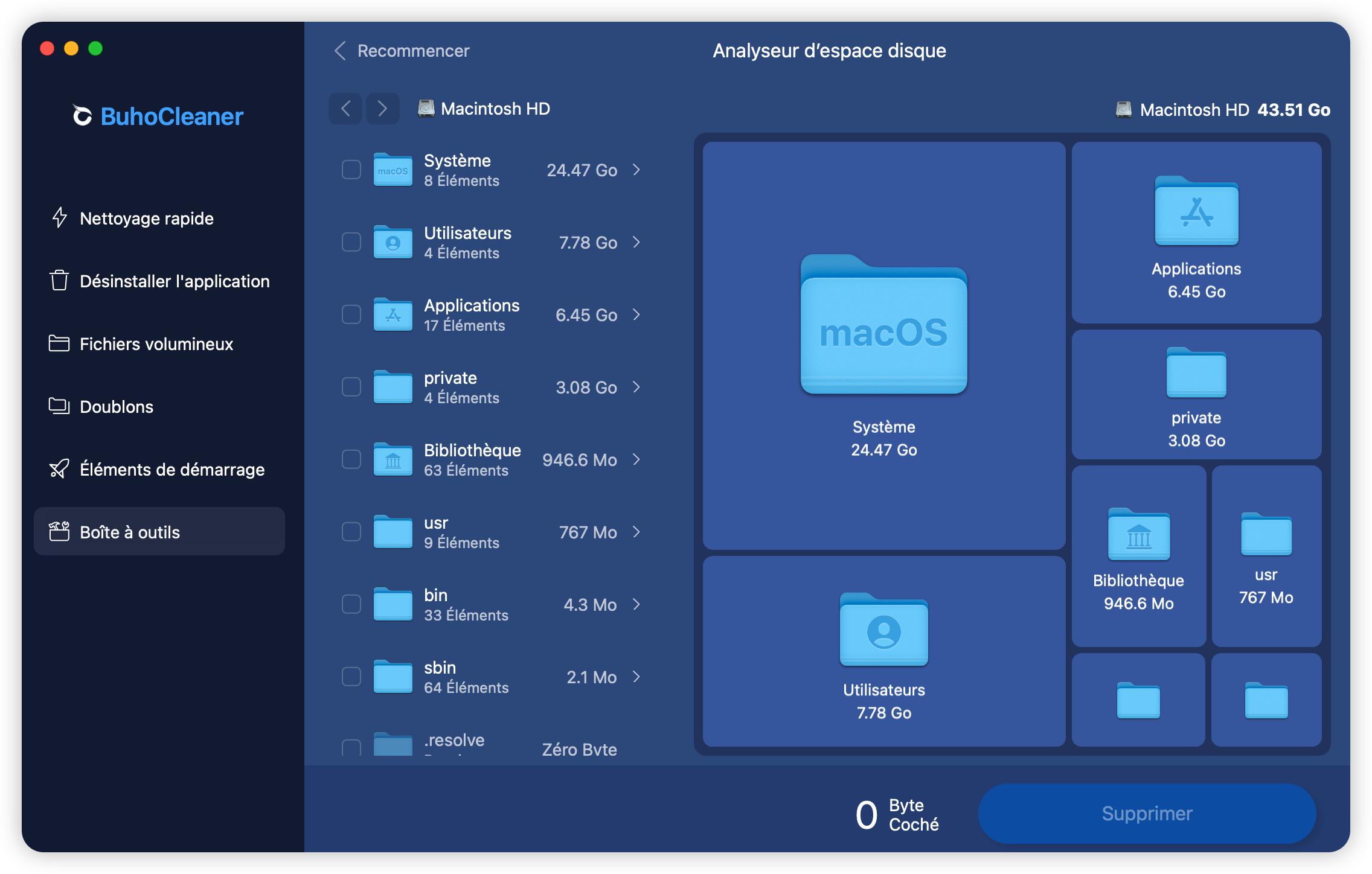Click Recommencer to restart analysis
The height and width of the screenshot is (874, 1372).
[402, 51]
